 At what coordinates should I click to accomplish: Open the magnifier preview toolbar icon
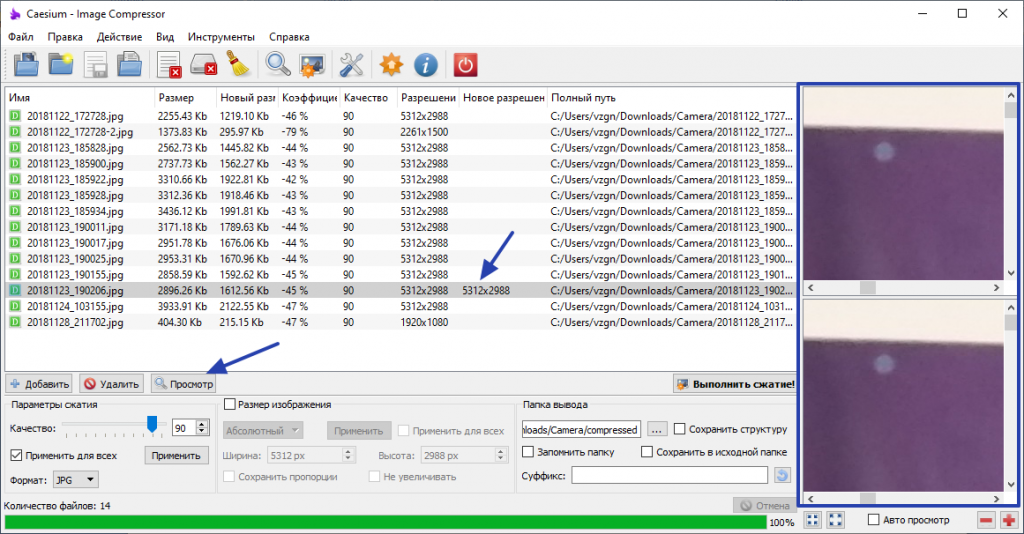tap(278, 65)
